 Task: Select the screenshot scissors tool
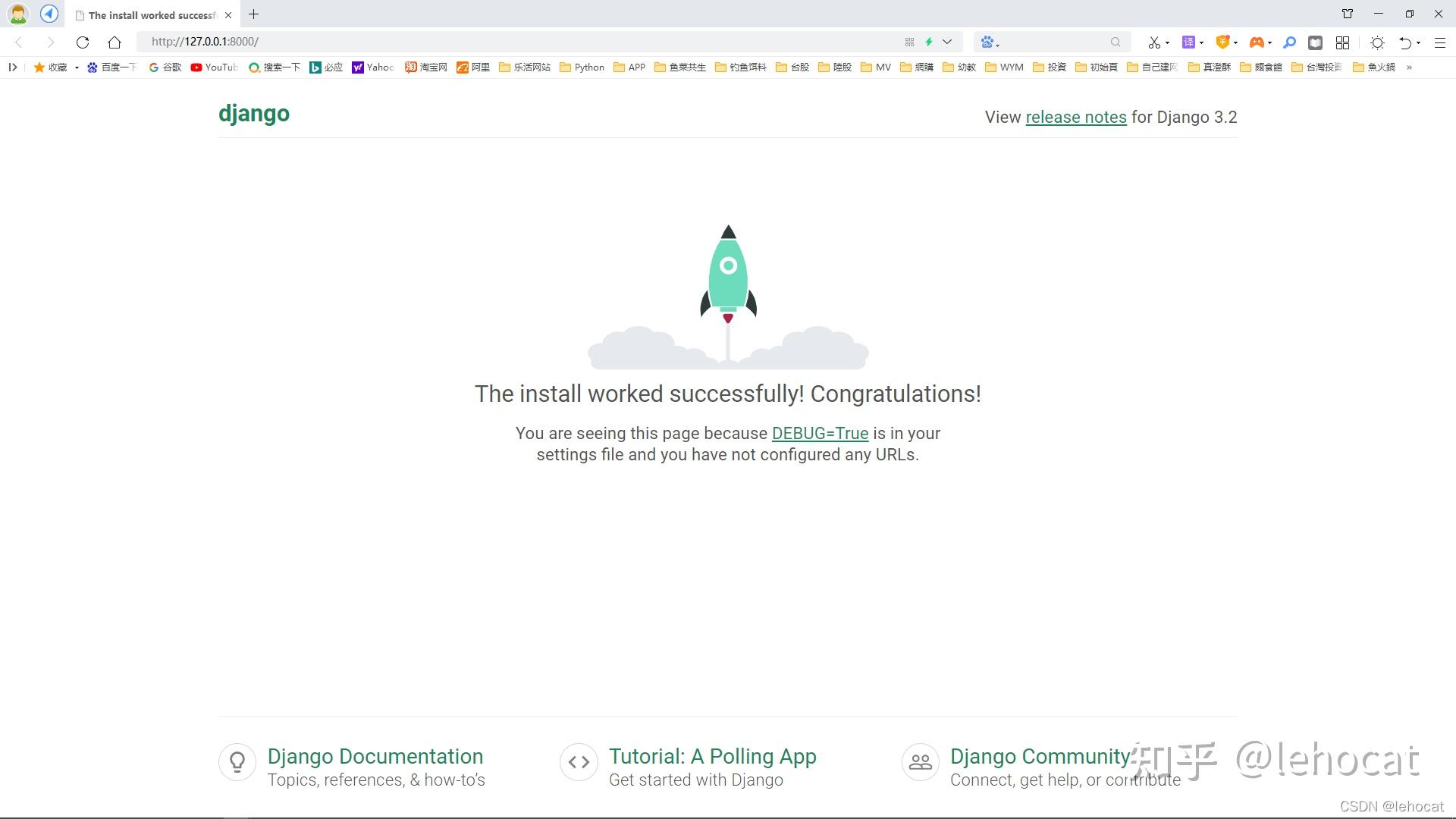pos(1155,42)
